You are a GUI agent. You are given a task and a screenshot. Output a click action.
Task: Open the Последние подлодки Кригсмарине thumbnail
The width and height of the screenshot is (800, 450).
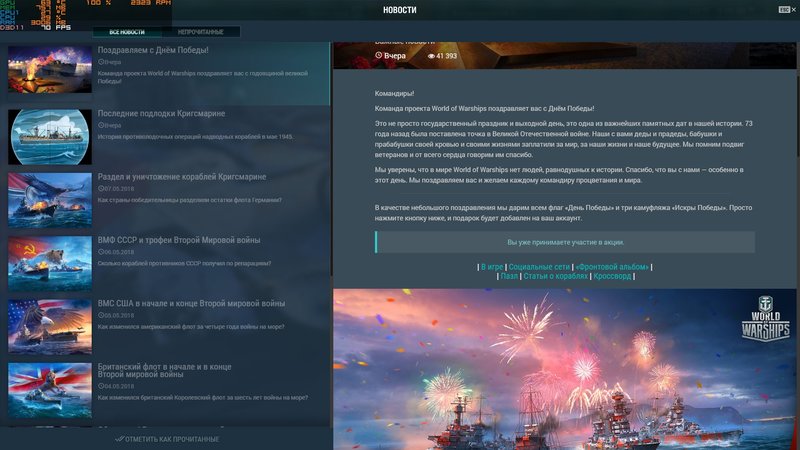(50, 137)
